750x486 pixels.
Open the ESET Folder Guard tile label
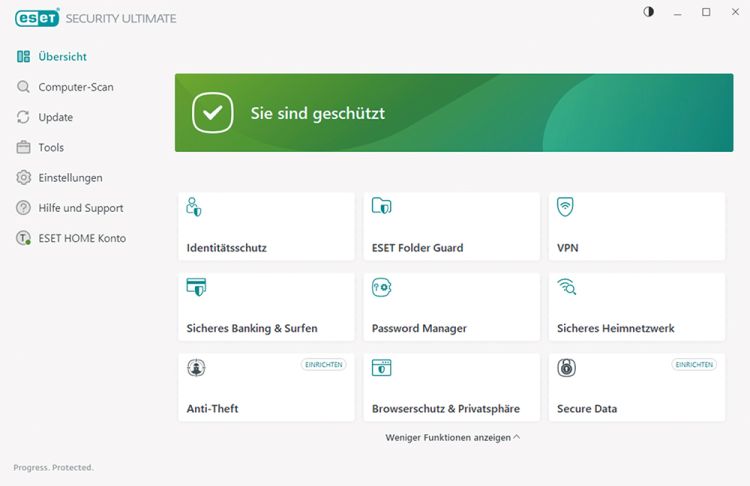pyautogui.click(x=418, y=248)
